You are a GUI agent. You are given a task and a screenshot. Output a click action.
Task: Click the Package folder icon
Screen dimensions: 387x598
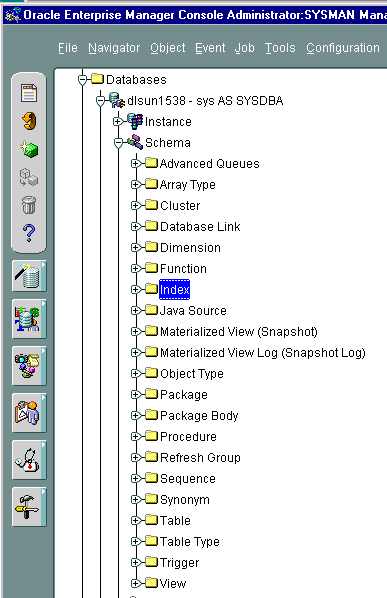(151, 394)
